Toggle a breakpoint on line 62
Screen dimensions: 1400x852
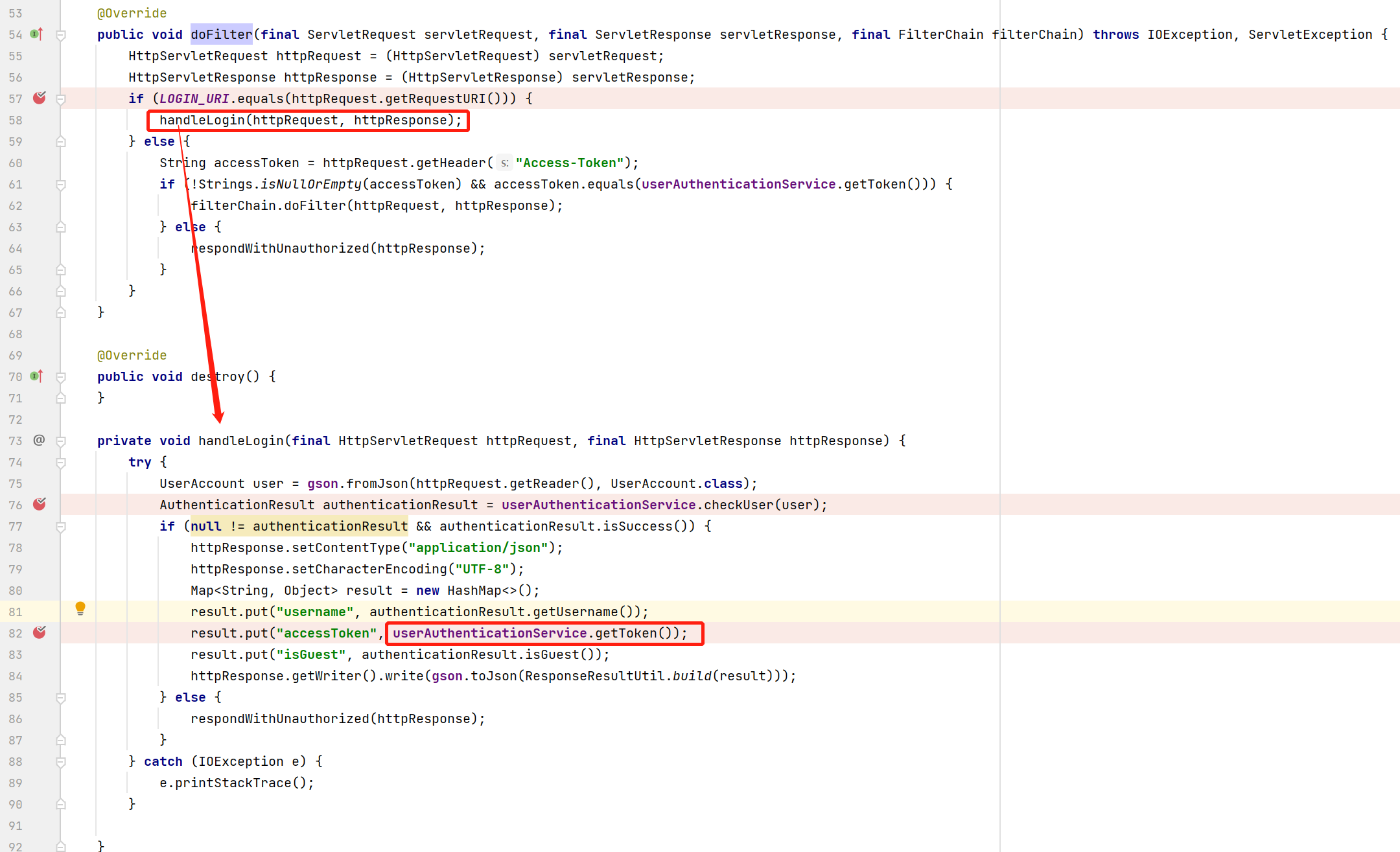click(x=40, y=205)
